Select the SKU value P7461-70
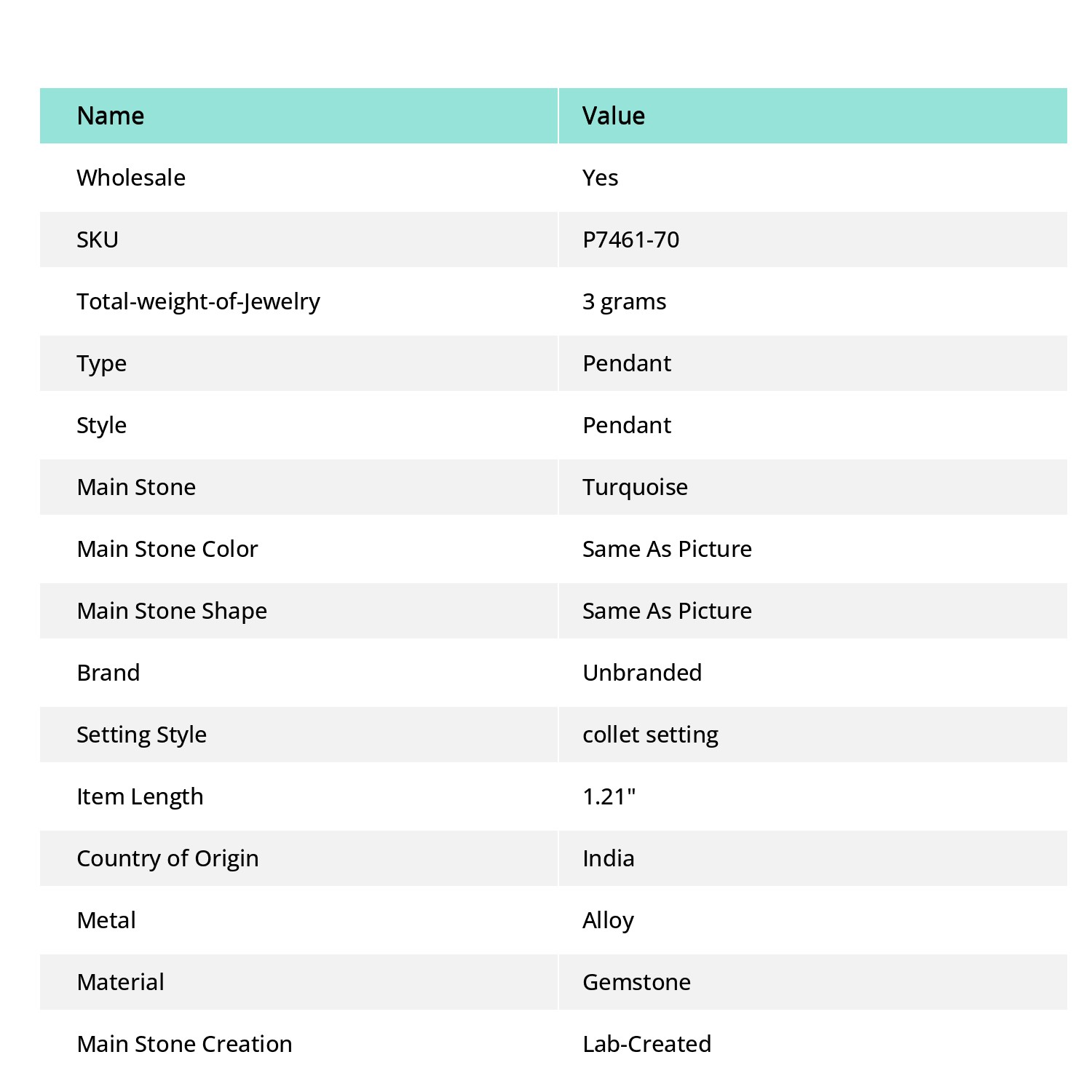 (631, 240)
